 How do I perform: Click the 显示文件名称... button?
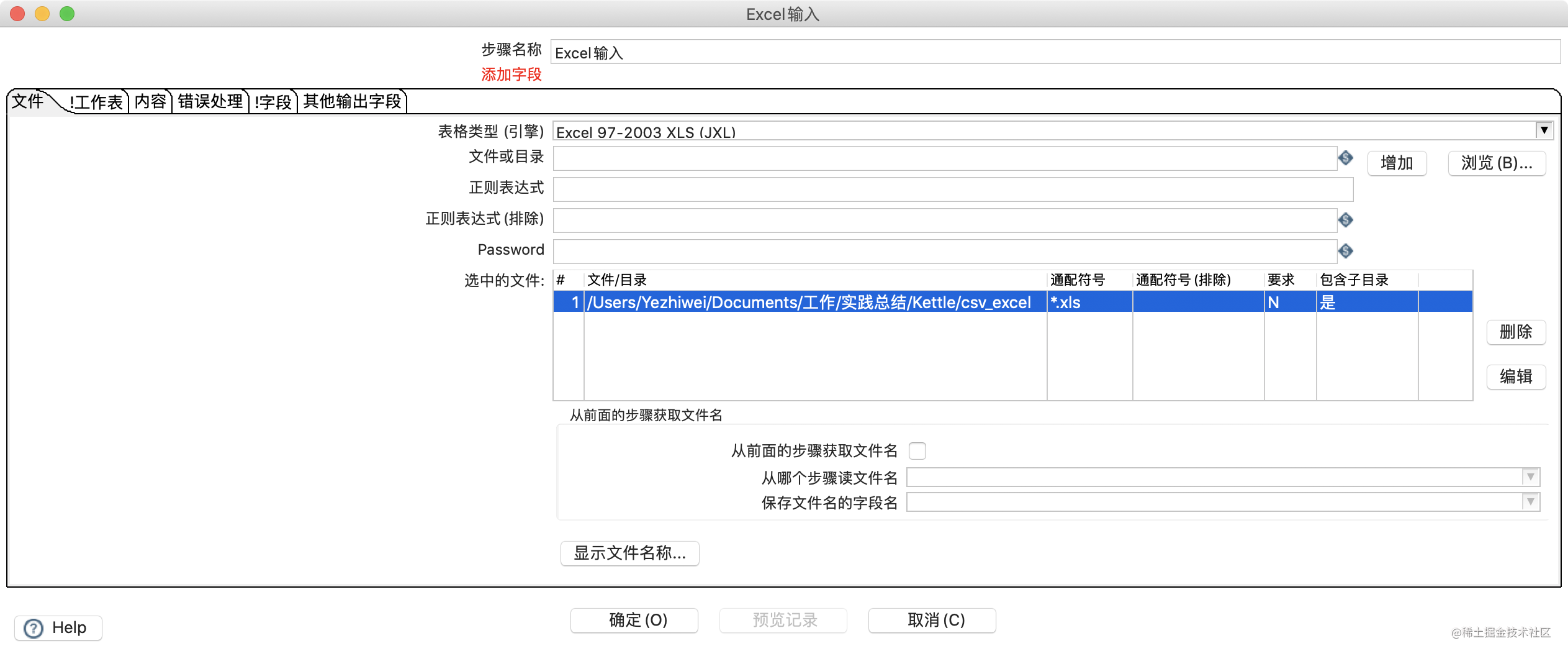coord(629,553)
